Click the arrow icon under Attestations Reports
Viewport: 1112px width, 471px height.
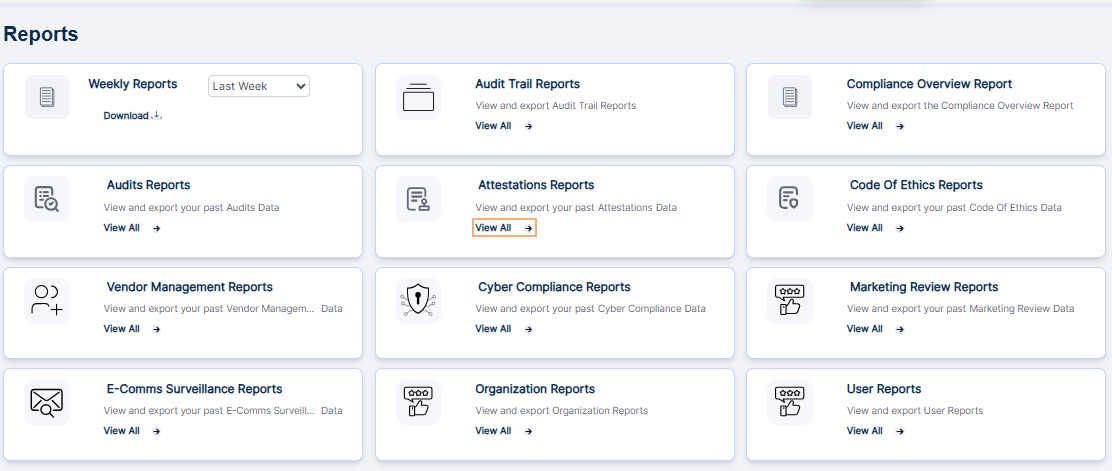tap(528, 228)
